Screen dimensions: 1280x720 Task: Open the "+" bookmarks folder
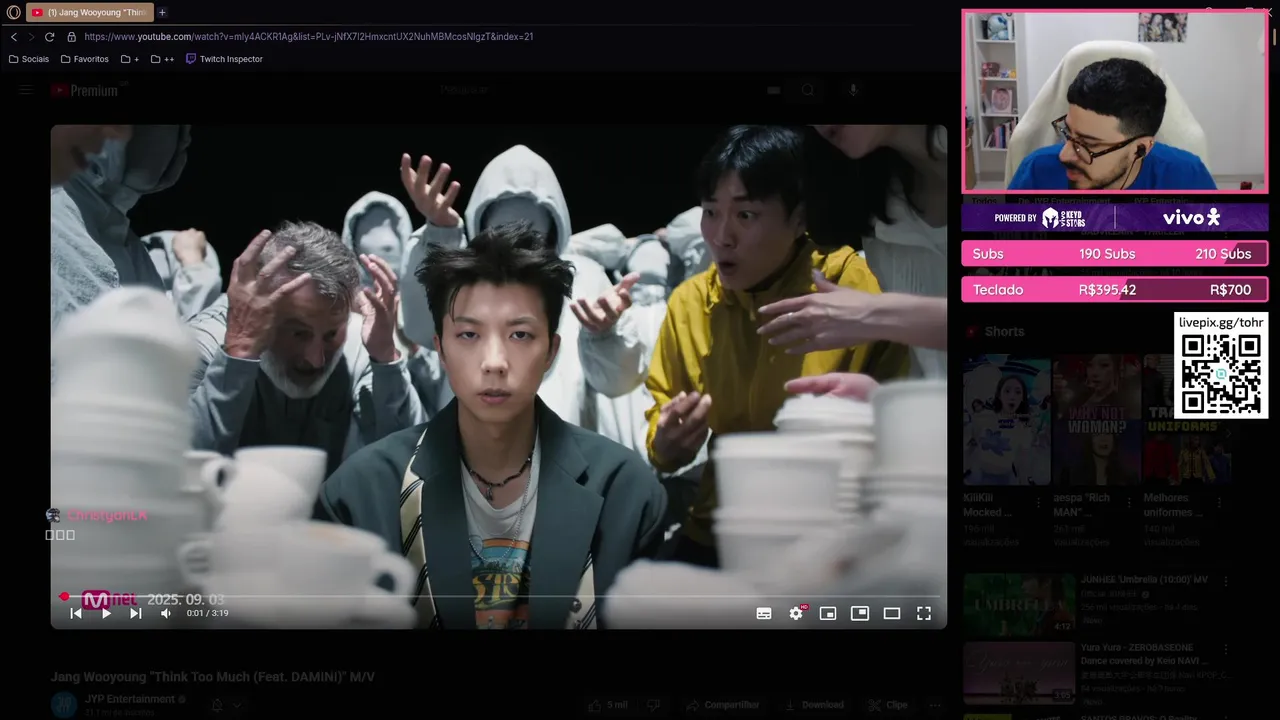pyautogui.click(x=130, y=59)
